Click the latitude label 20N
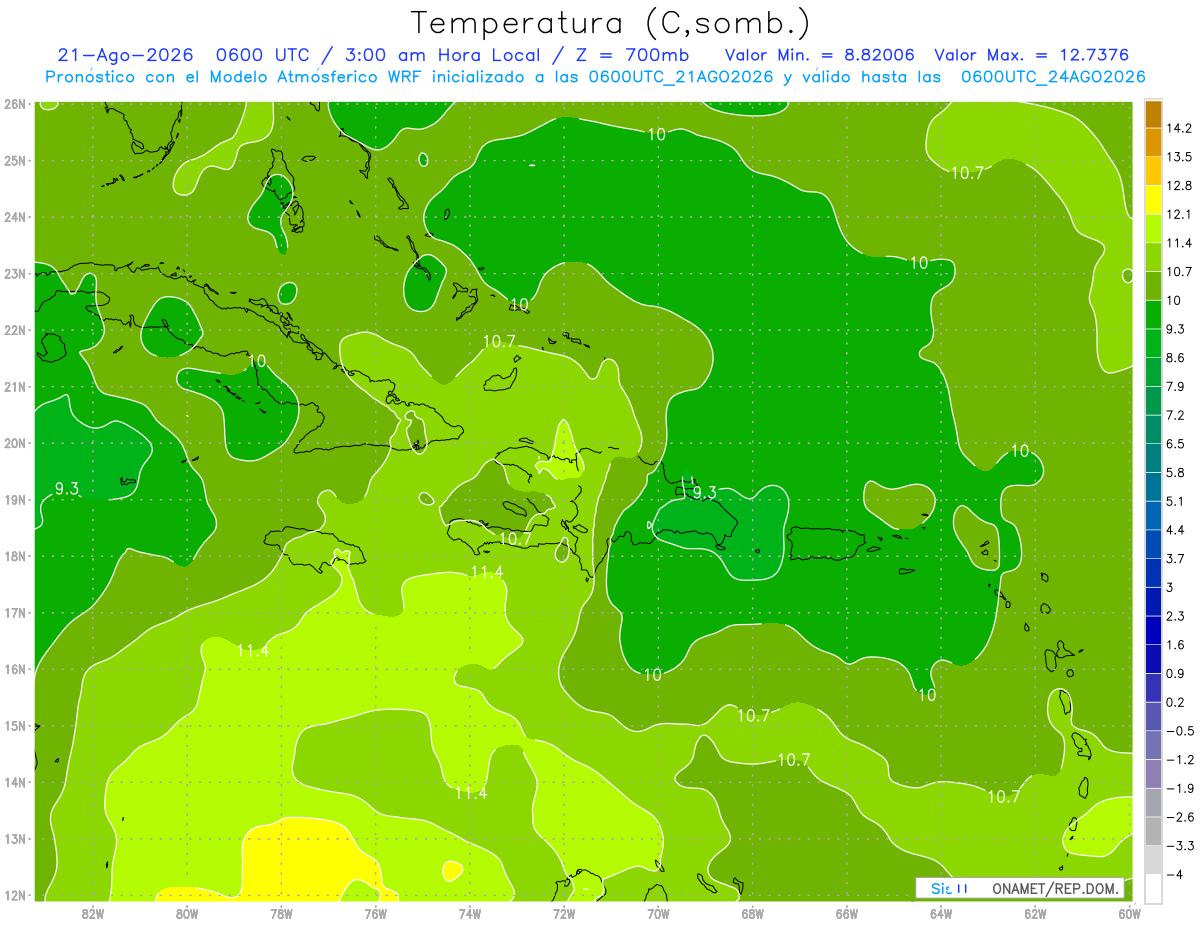This screenshot has height=927, width=1200. click(x=14, y=443)
